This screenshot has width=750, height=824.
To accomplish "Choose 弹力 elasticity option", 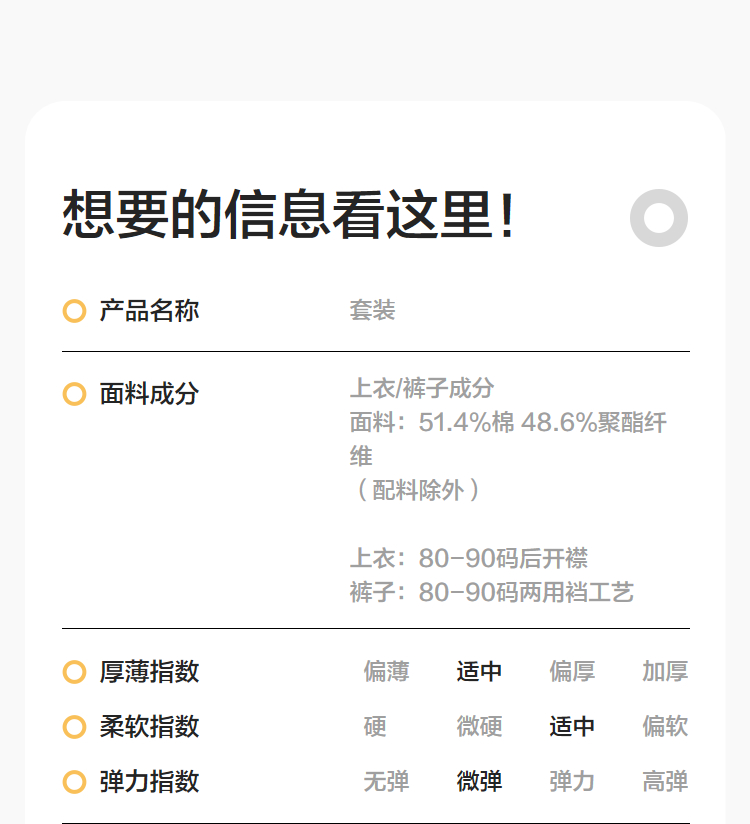I will coord(572,782).
